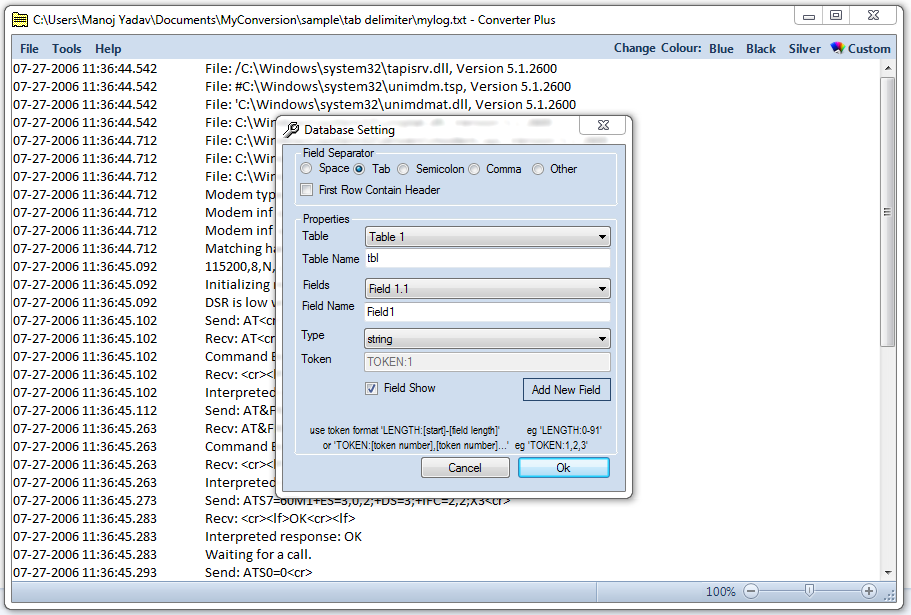Select the Space field separator

point(307,169)
